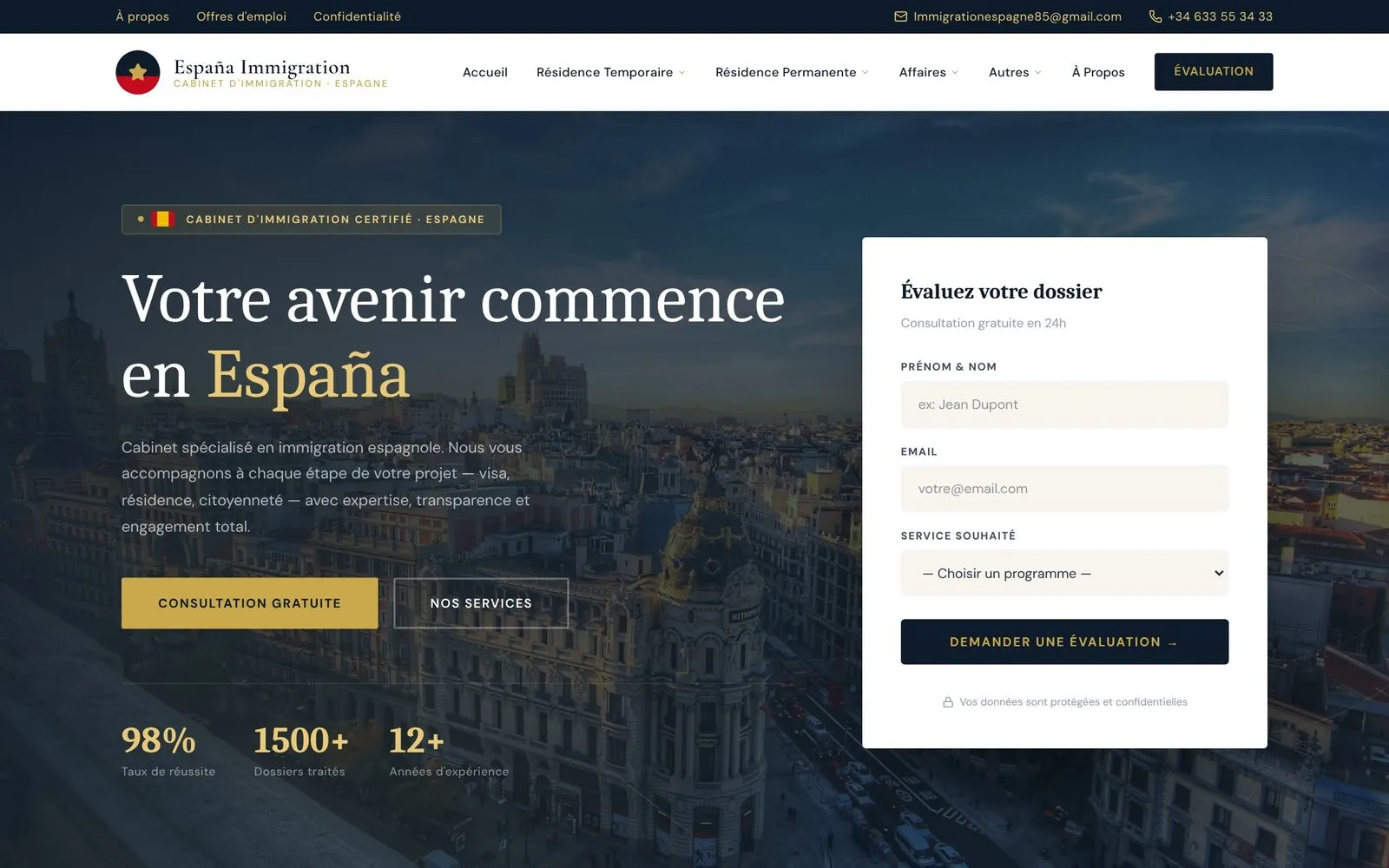Click the envelope icon beside the email address

point(901,16)
